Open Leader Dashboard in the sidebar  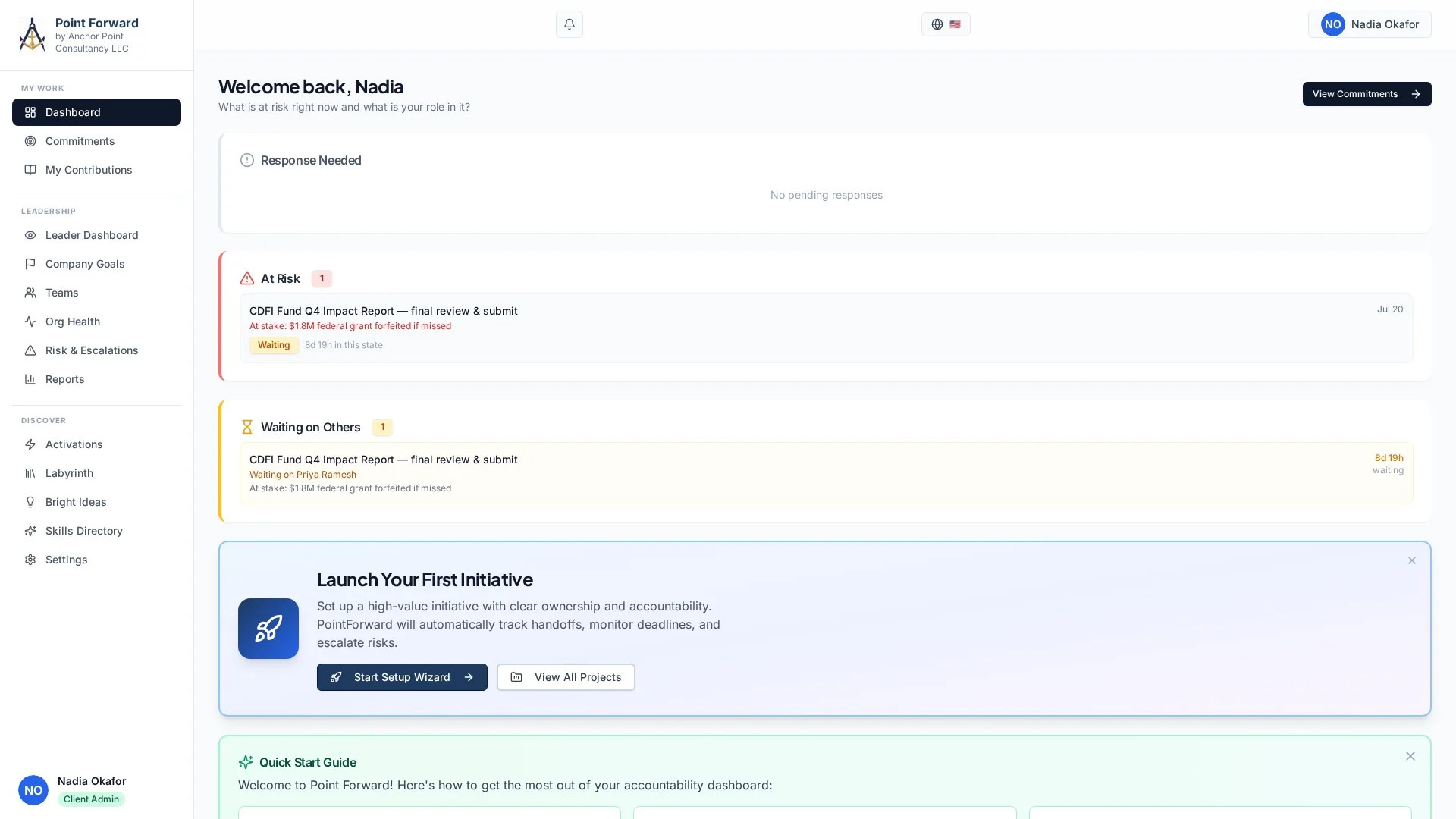pyautogui.click(x=96, y=235)
